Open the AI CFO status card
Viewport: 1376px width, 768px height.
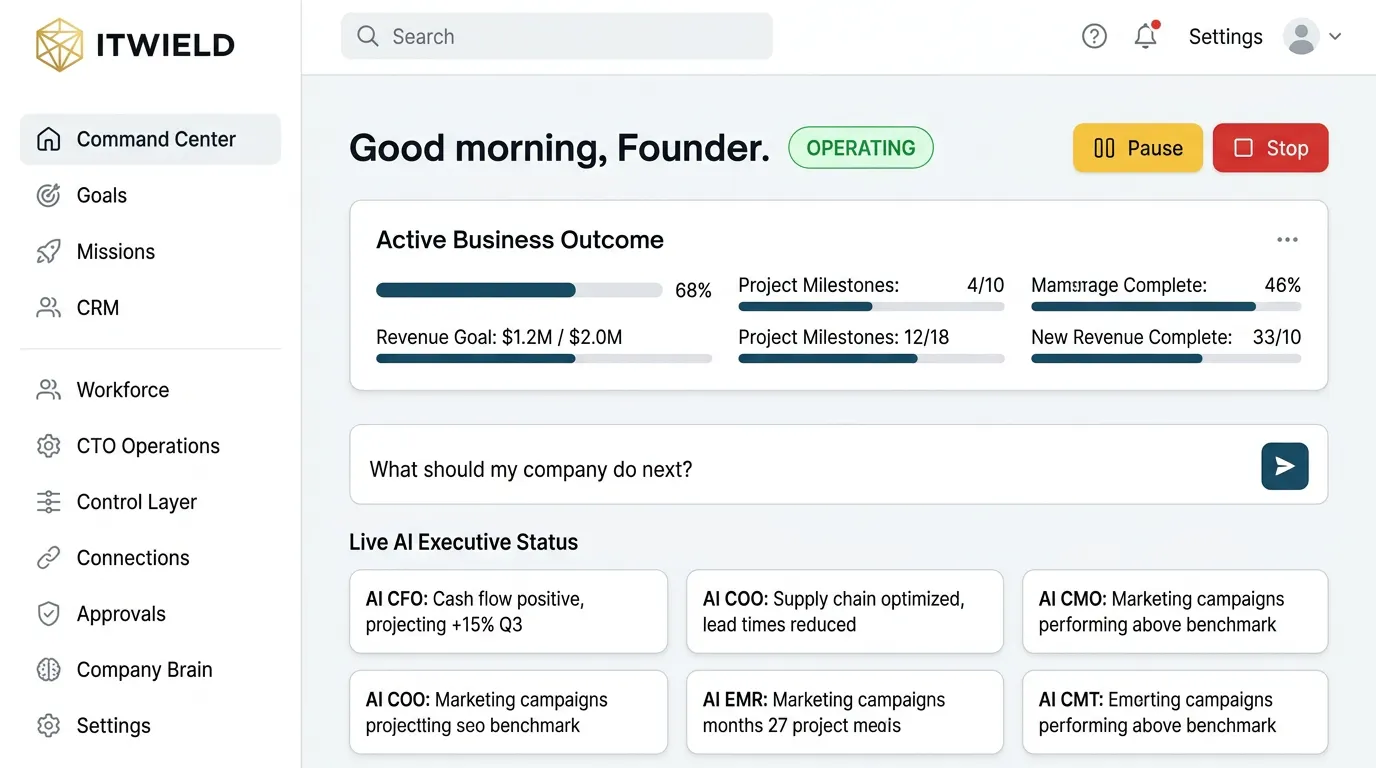coord(508,611)
